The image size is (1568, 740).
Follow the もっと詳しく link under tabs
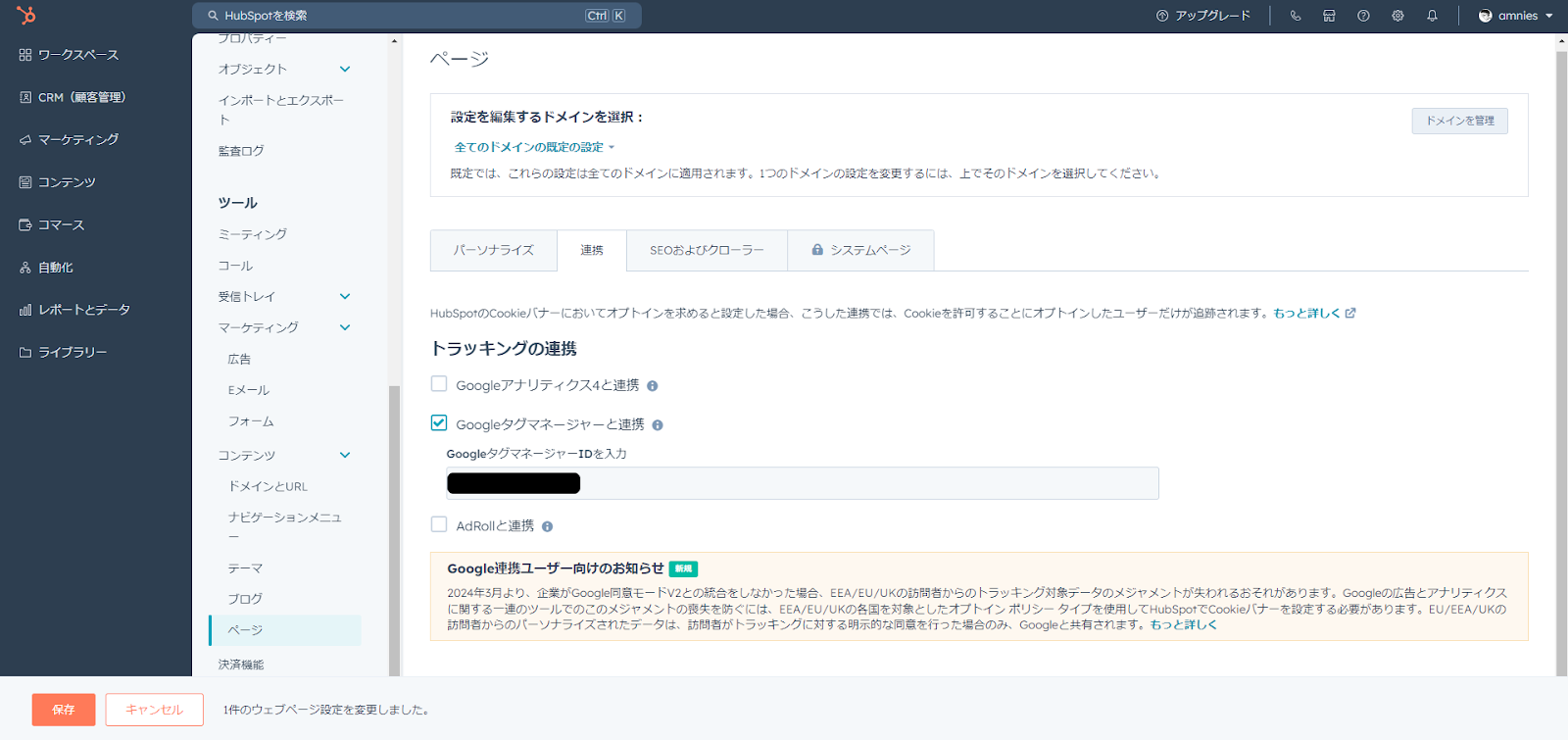tap(1306, 313)
